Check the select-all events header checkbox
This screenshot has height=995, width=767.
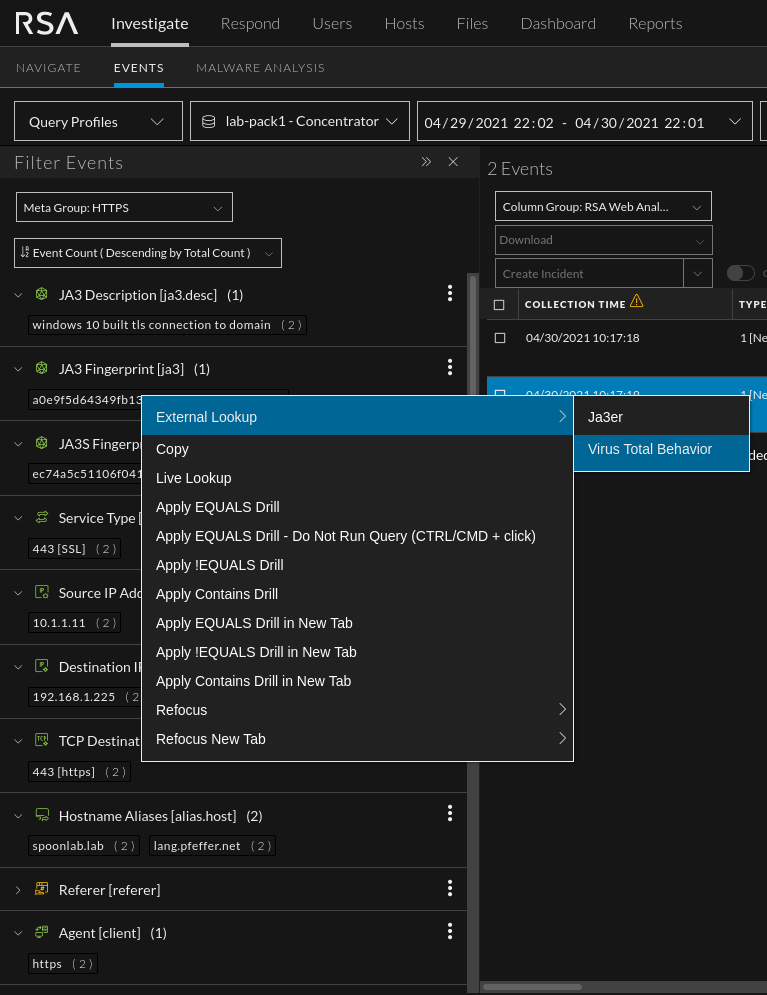[500, 304]
